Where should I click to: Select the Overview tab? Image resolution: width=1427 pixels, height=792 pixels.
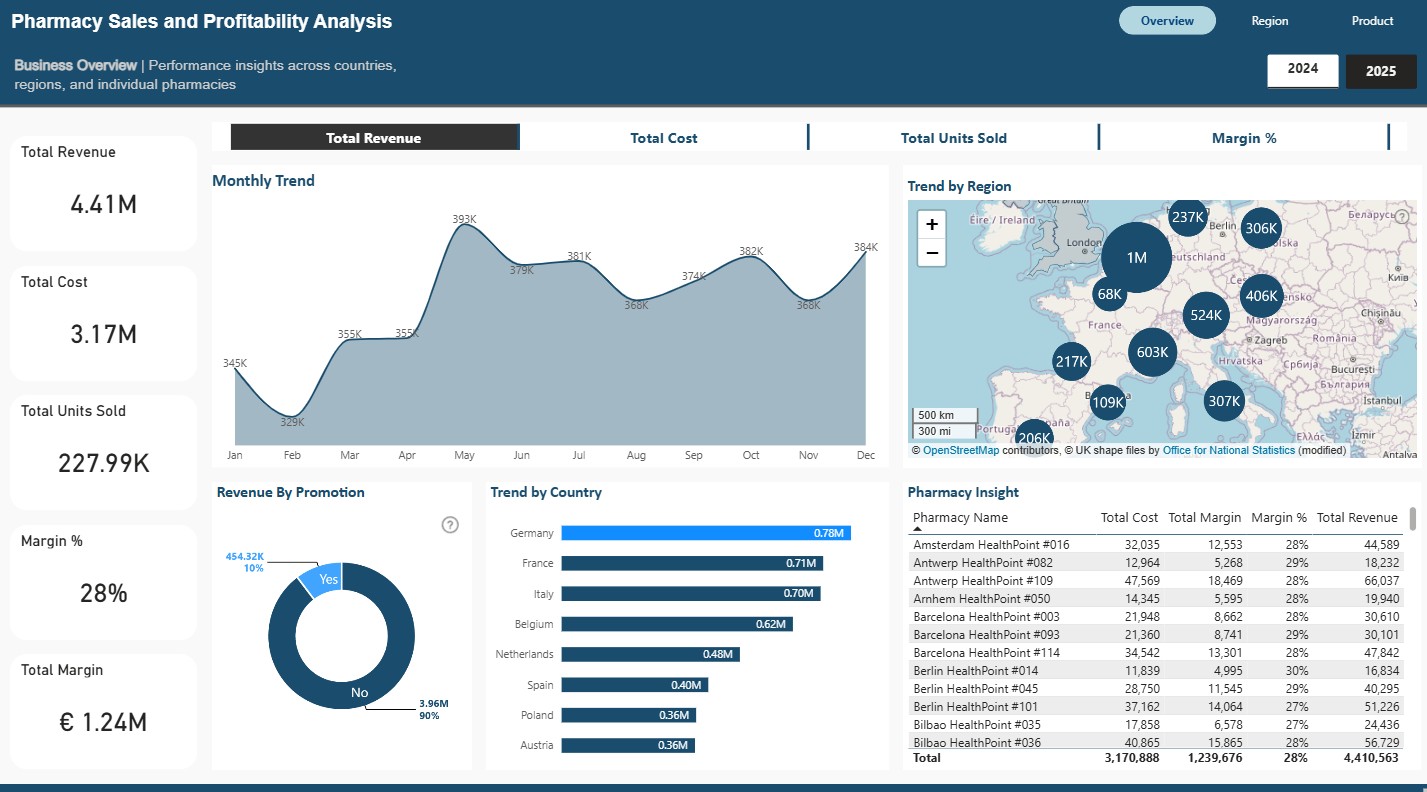tap(1167, 20)
